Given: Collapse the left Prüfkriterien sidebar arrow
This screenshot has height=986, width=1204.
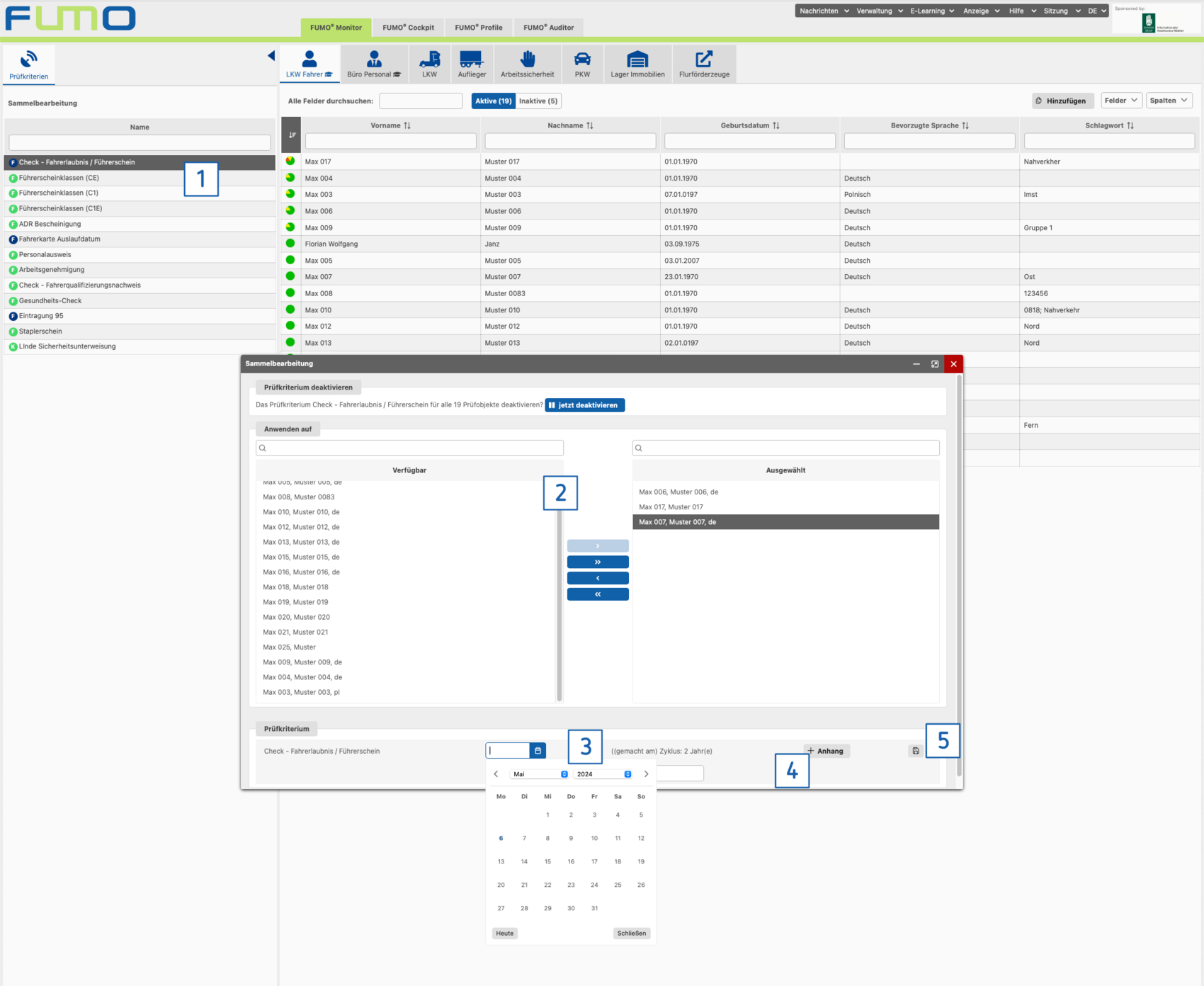Looking at the screenshot, I should tap(271, 56).
